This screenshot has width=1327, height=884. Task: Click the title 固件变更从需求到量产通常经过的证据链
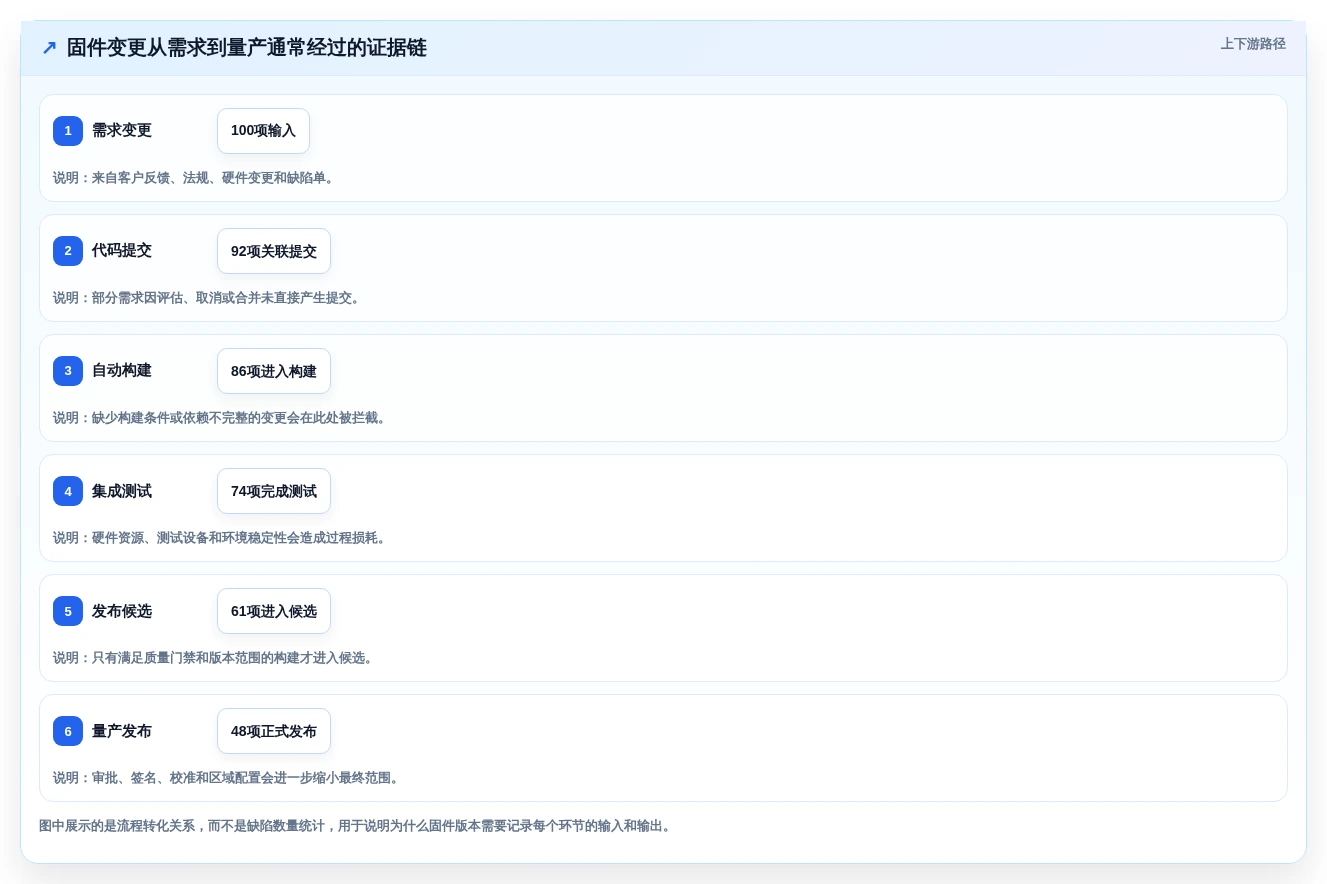click(247, 48)
